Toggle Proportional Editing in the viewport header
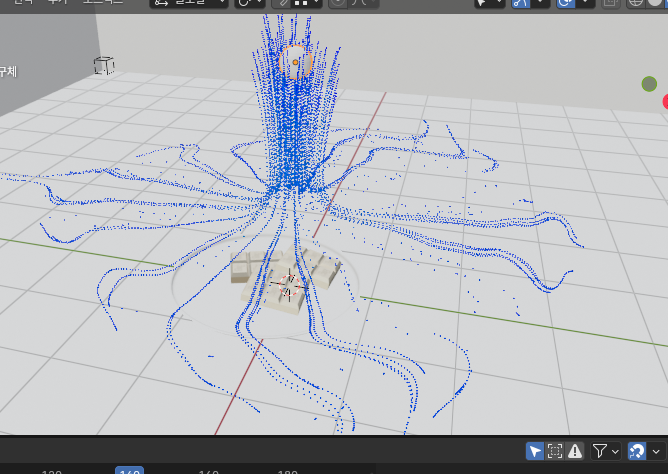Viewport: 668px width, 474px height. [337, 3]
